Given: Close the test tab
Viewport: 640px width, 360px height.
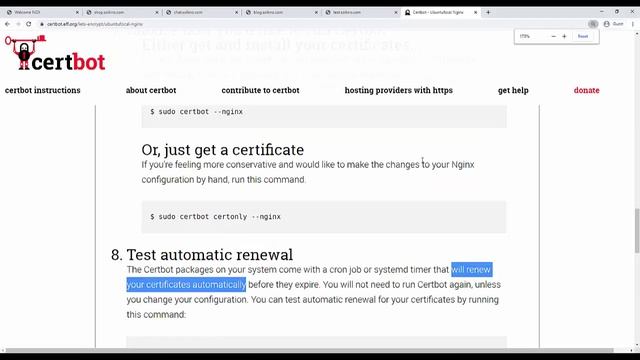Looking at the screenshot, I should (x=396, y=12).
